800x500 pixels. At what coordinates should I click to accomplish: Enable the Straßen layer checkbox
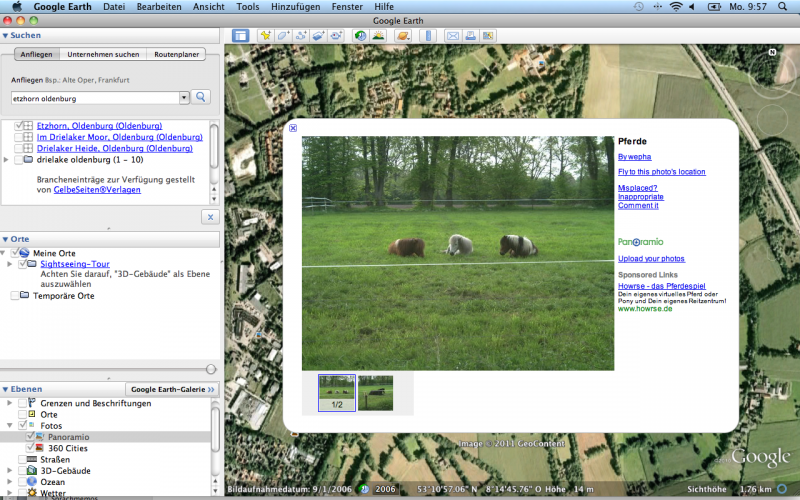[x=21, y=459]
